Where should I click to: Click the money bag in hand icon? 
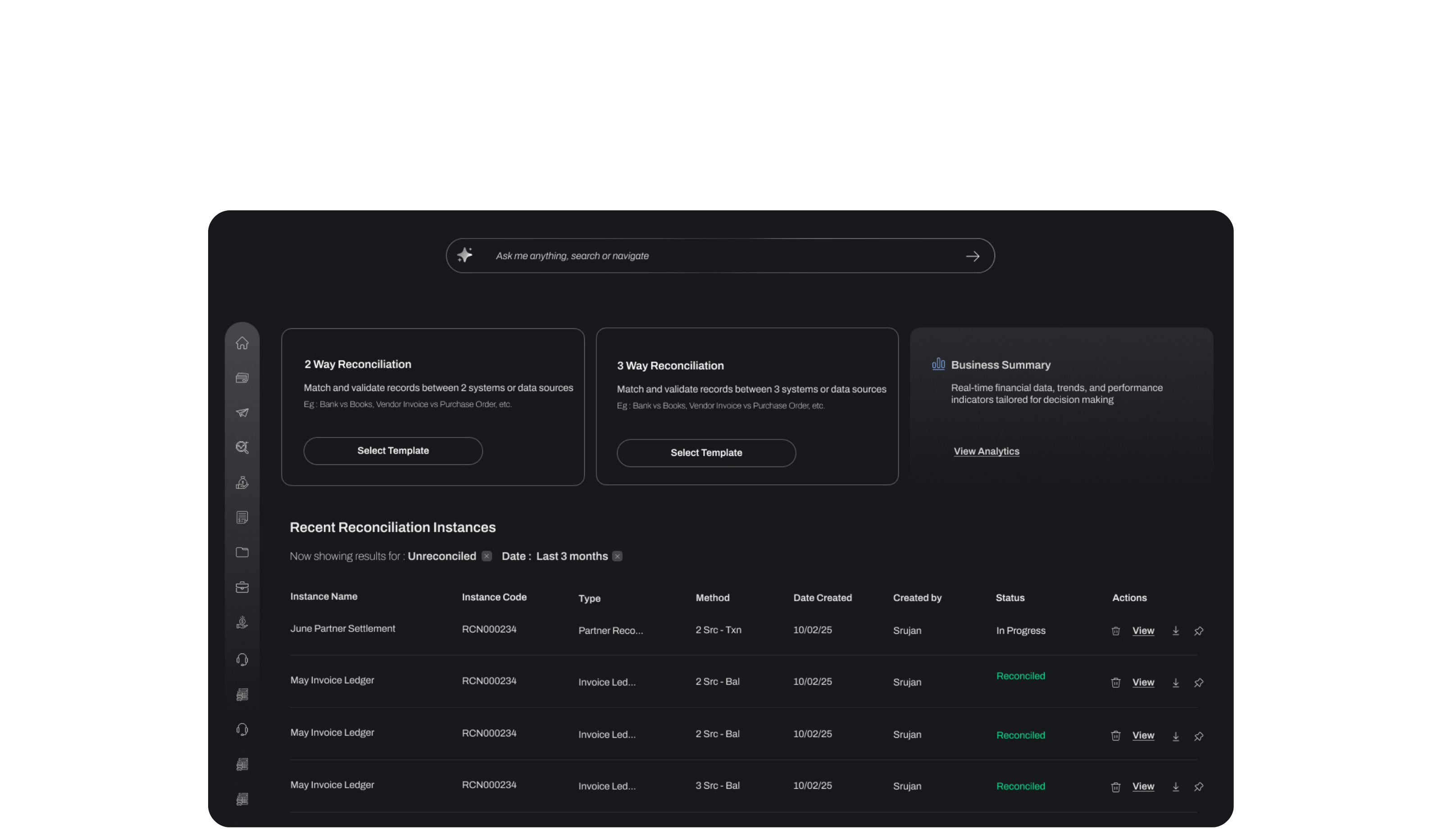click(x=242, y=482)
